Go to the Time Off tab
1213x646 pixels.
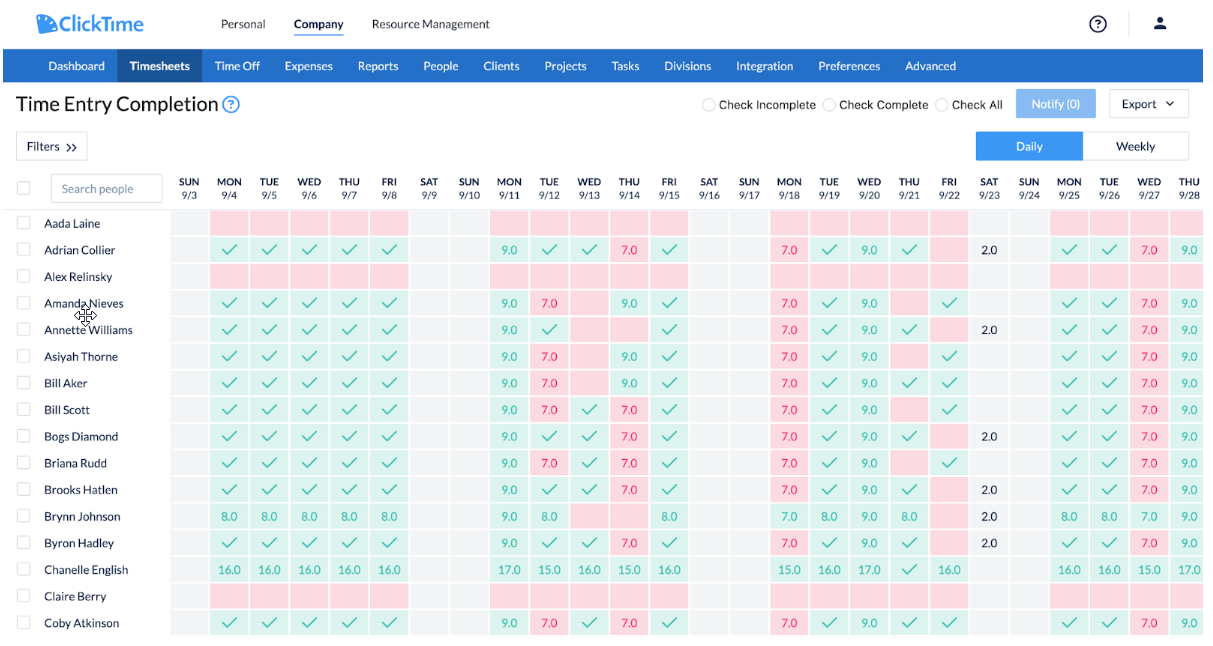pyautogui.click(x=237, y=66)
